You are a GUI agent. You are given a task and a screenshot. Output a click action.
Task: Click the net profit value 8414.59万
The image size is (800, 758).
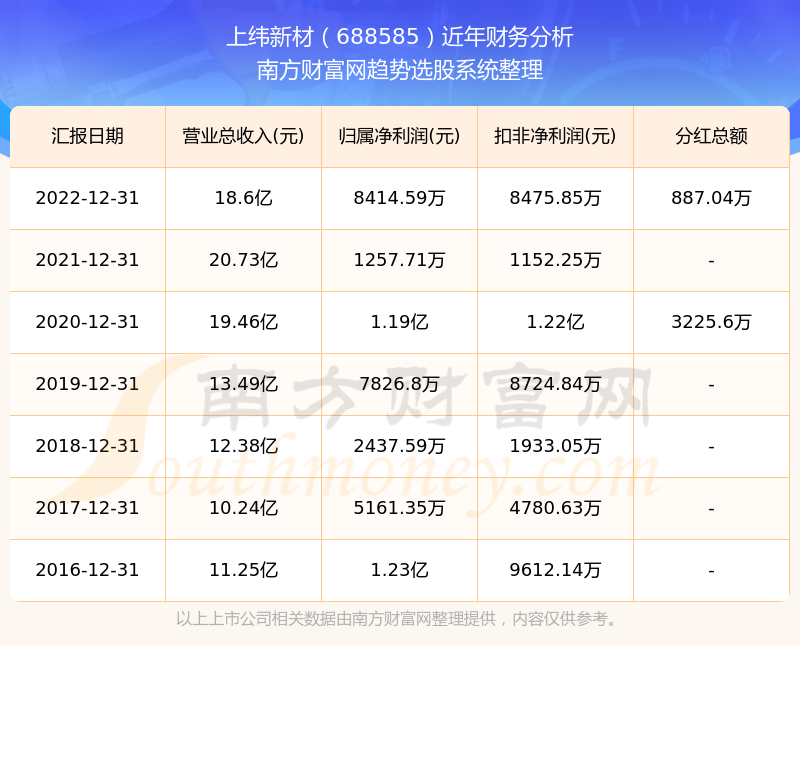(x=399, y=198)
